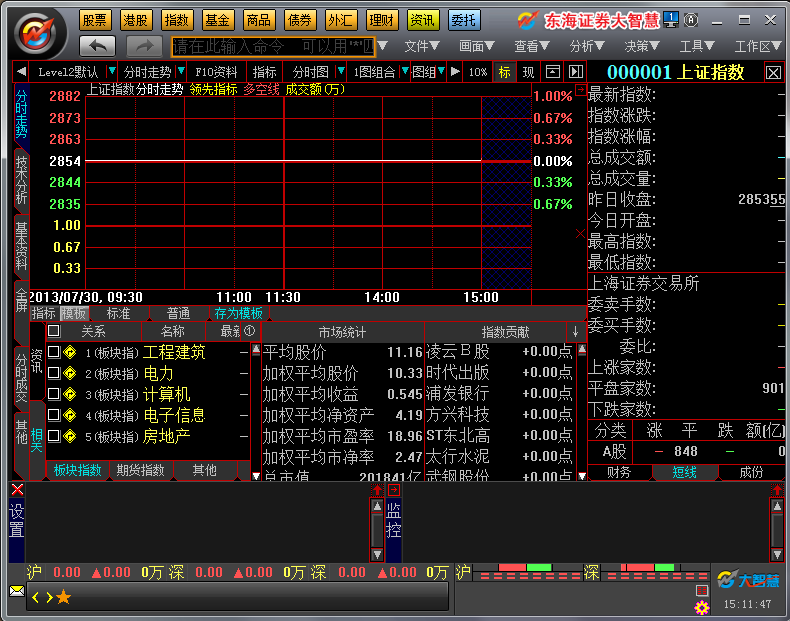Screen dimensions: 790x621
Task: Select the 短线 tab in the right panel
Action: [x=684, y=472]
